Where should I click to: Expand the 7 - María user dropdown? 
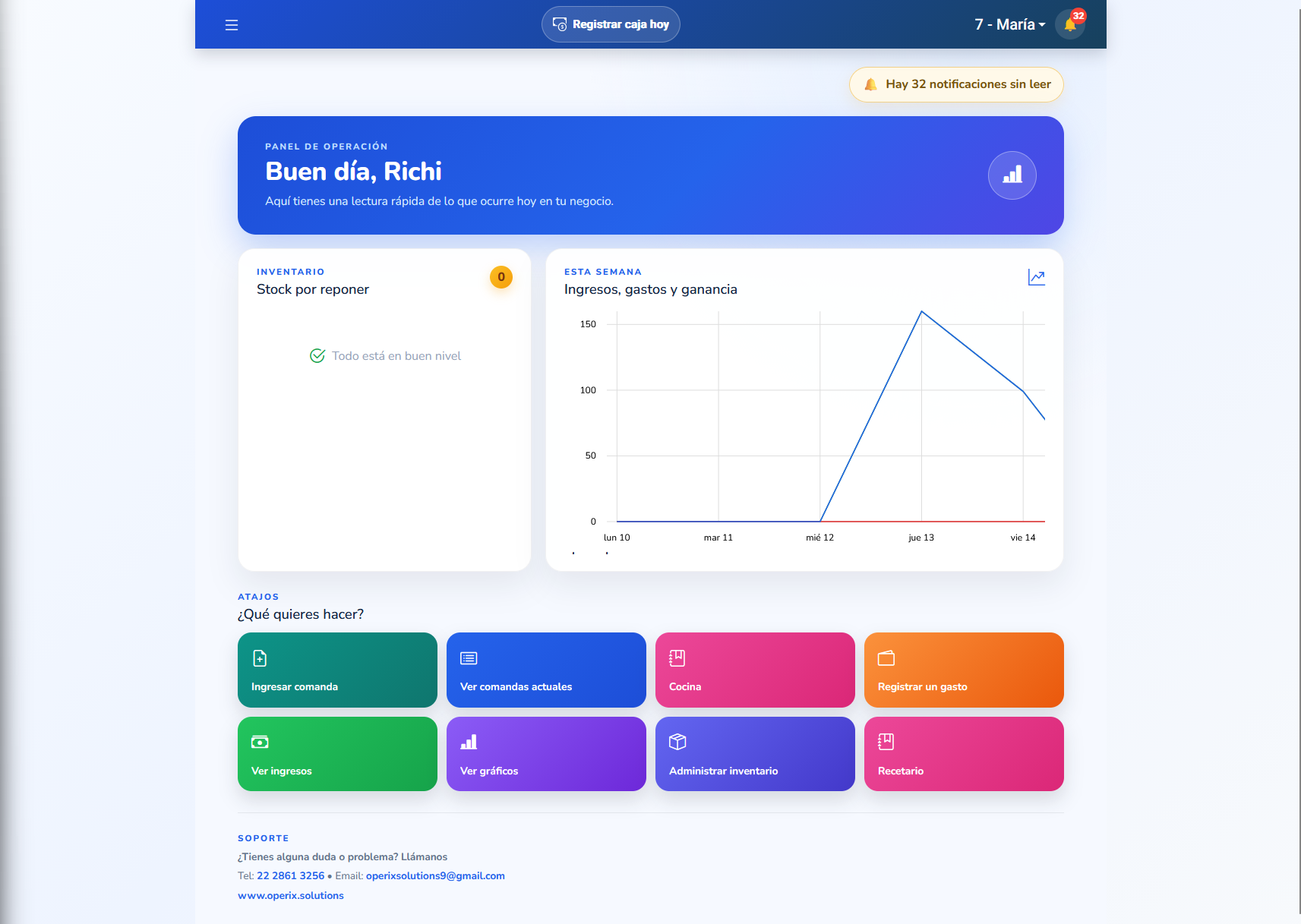point(1010,25)
